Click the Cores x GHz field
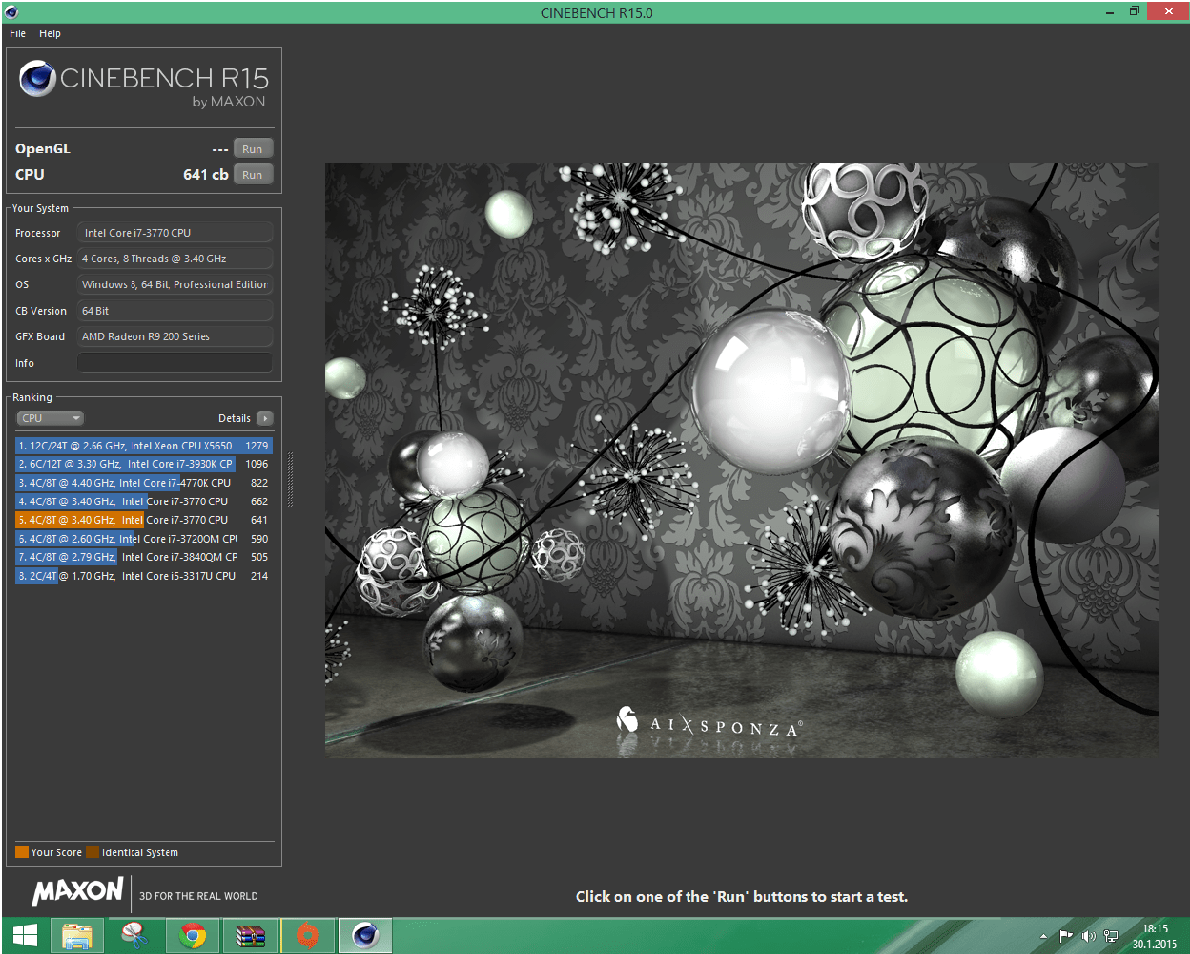The width and height of the screenshot is (1190, 954). [175, 259]
